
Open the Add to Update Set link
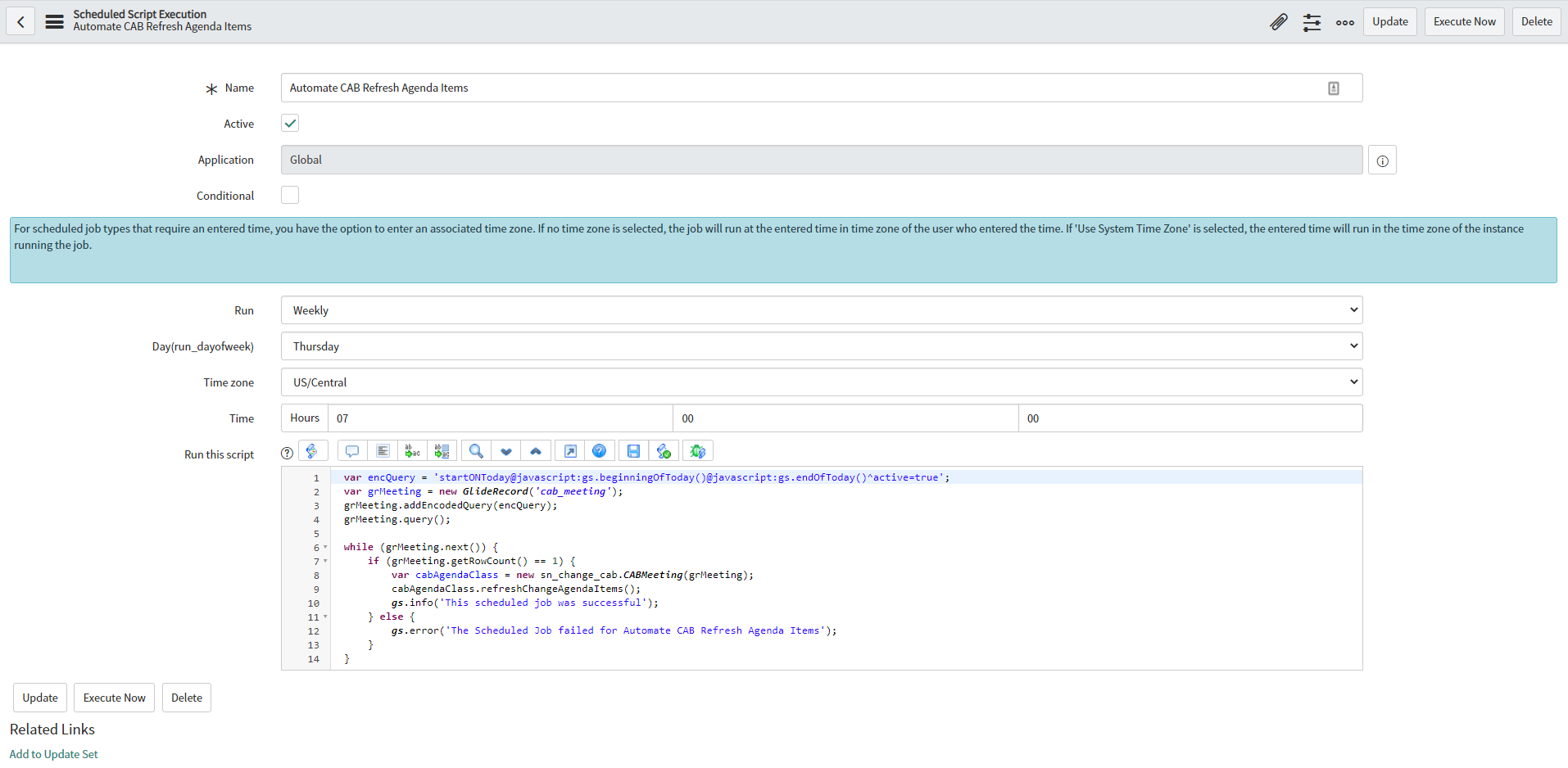point(52,753)
